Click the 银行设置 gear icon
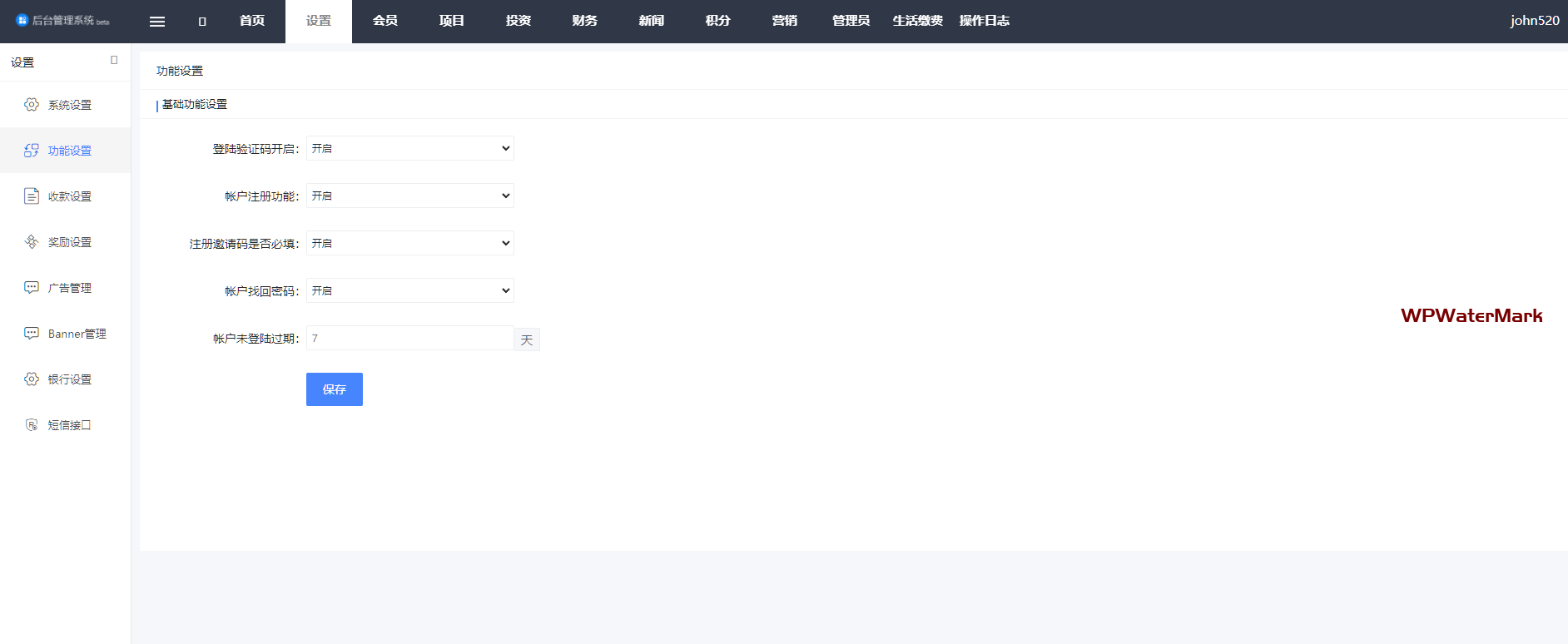This screenshot has height=644, width=1568. (32, 379)
